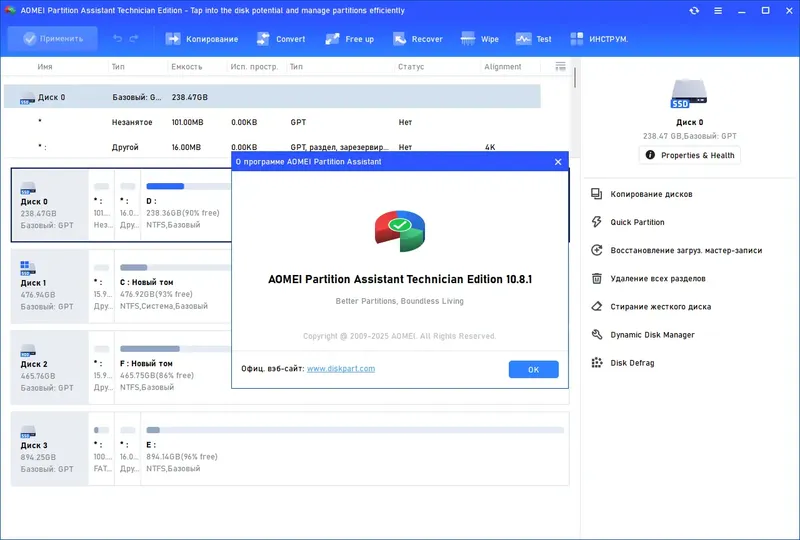This screenshot has width=800, height=540.
Task: Select partition C: Новый том on Disk 1
Action: (x=173, y=286)
